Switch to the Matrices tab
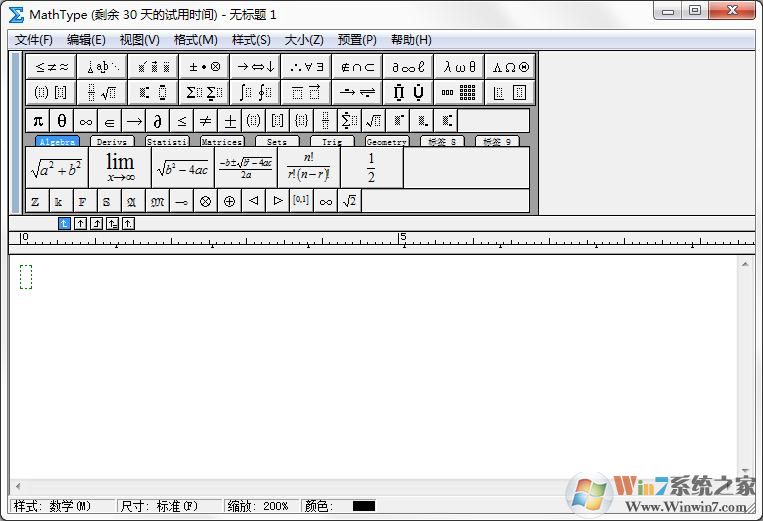Viewport: 763px width, 521px height. 221,142
